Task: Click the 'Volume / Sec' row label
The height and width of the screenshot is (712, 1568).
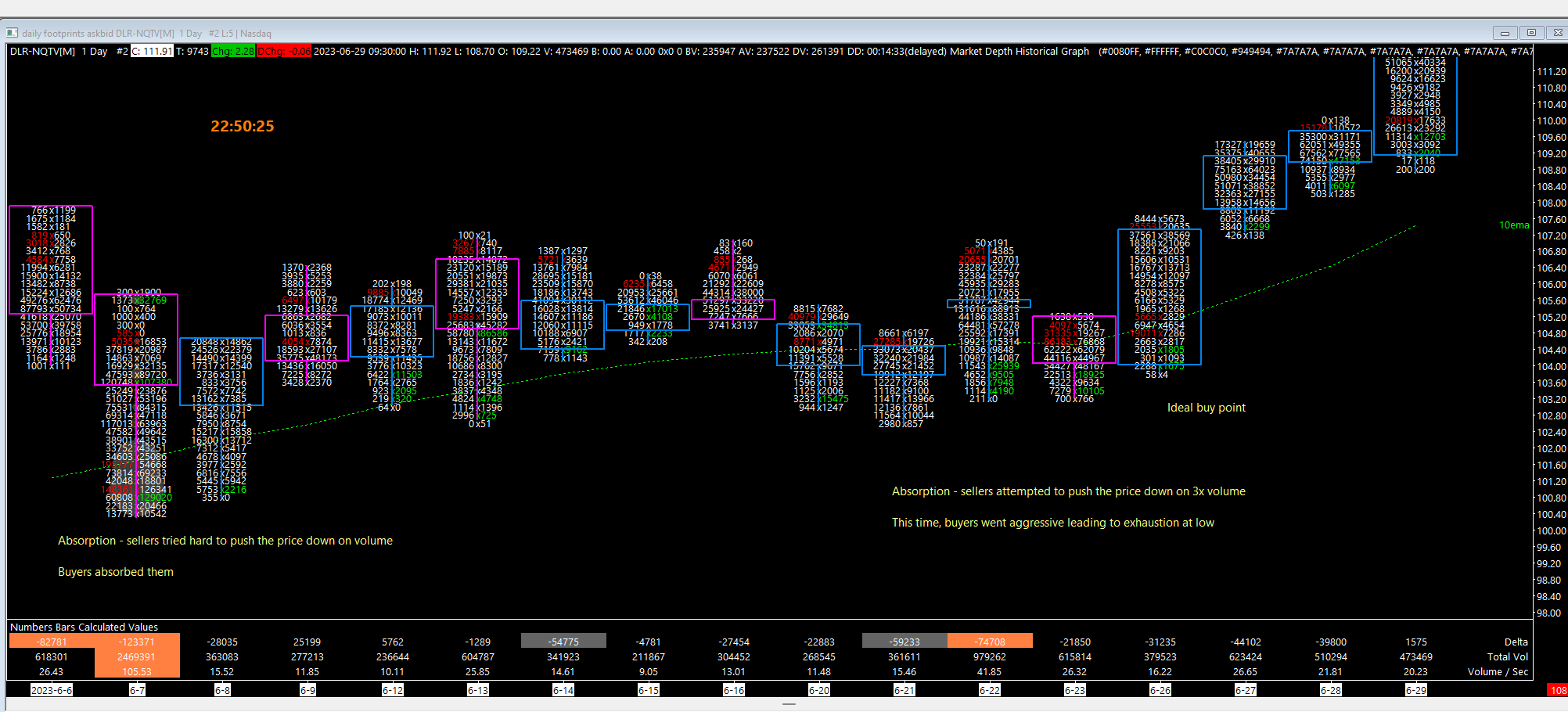Action: (x=1498, y=671)
